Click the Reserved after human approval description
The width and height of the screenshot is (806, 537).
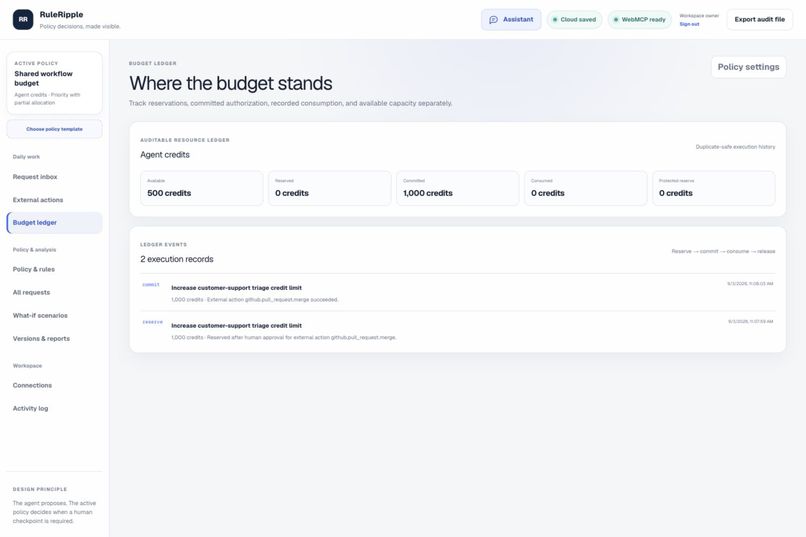coord(284,338)
